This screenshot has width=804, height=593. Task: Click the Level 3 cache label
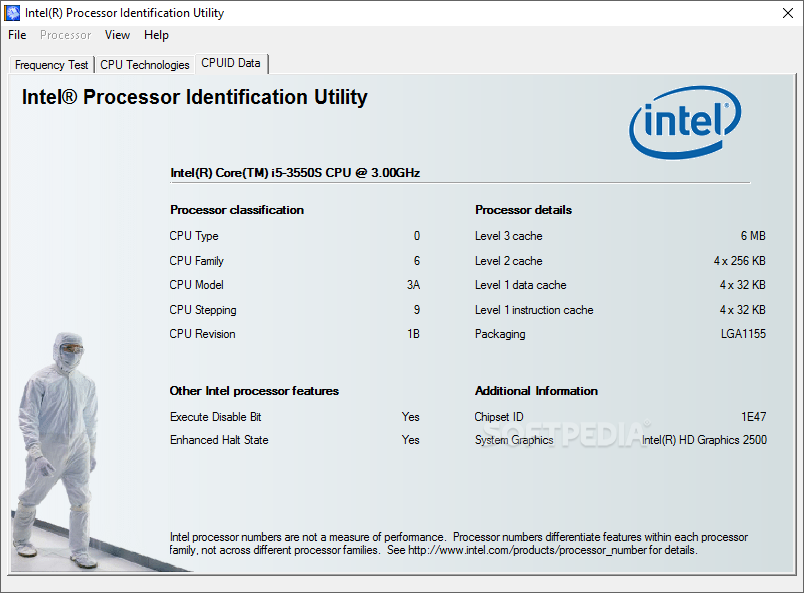tap(509, 236)
